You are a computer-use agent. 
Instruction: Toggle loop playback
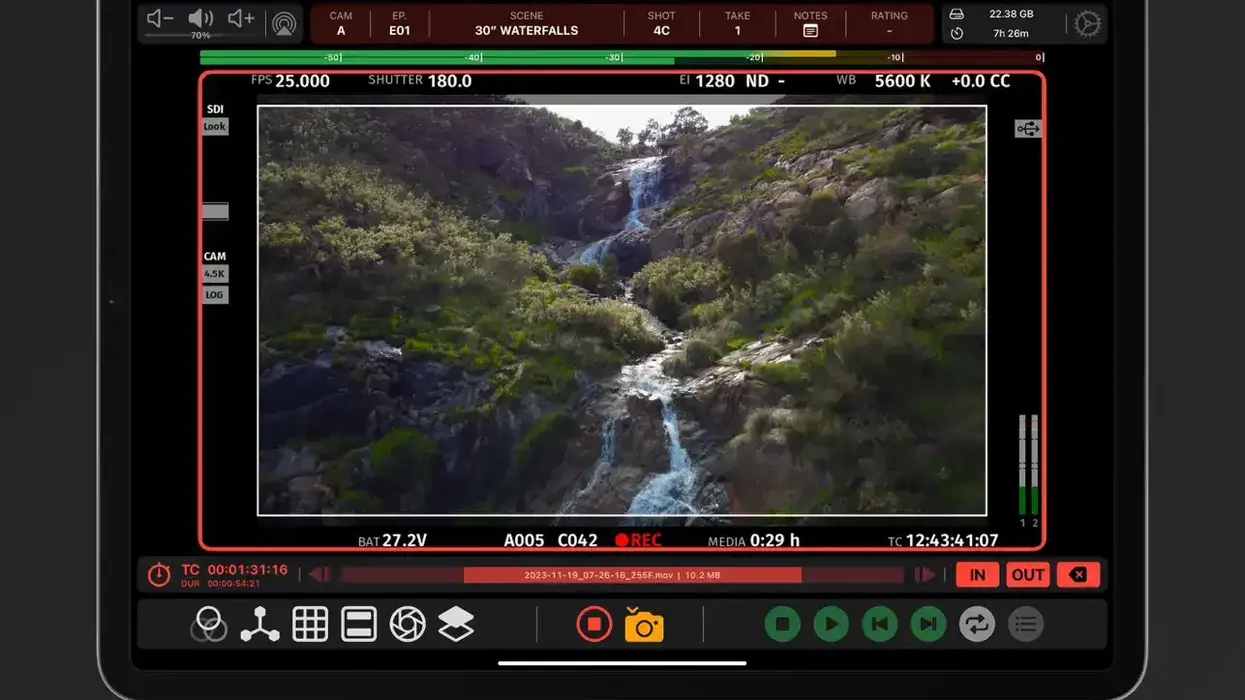pyautogui.click(x=977, y=625)
